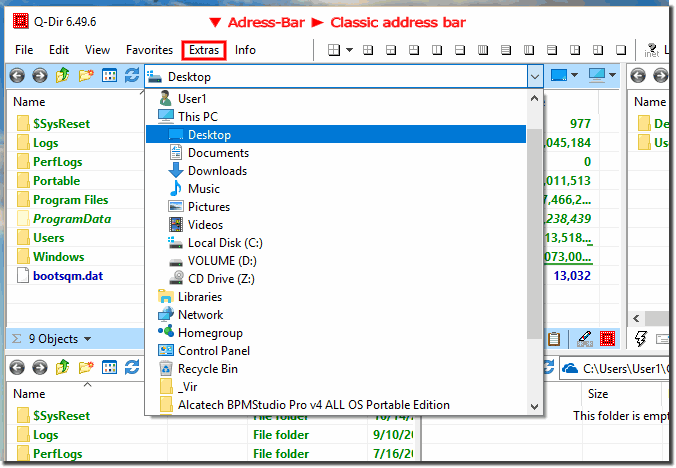Expand the 9 Objects status dropdown
The image size is (676, 468).
[x=88, y=339]
